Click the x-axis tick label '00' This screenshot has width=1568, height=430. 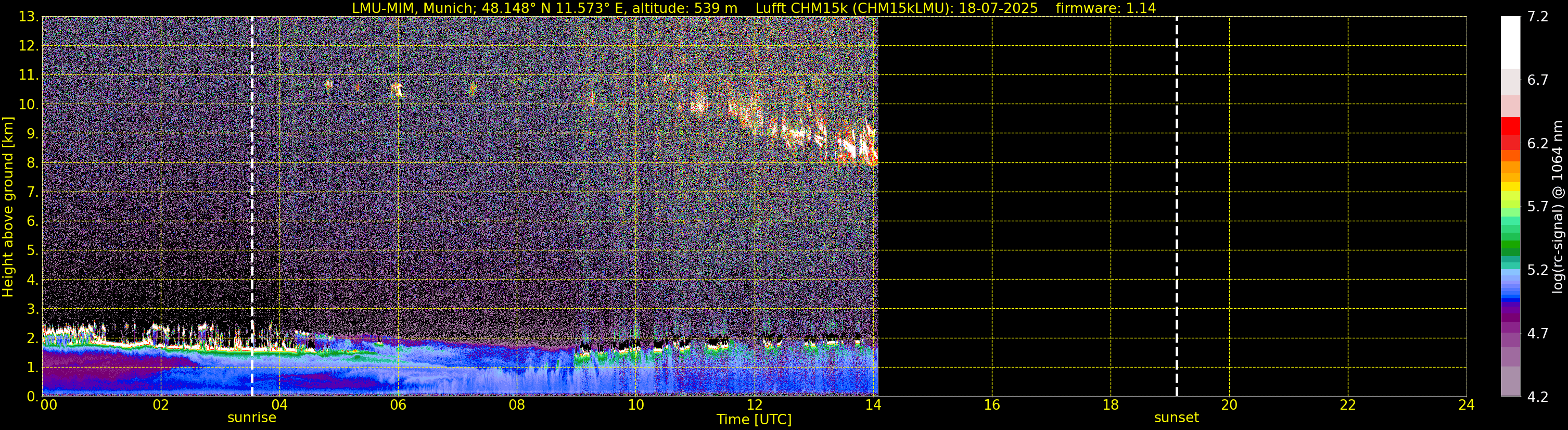point(48,405)
